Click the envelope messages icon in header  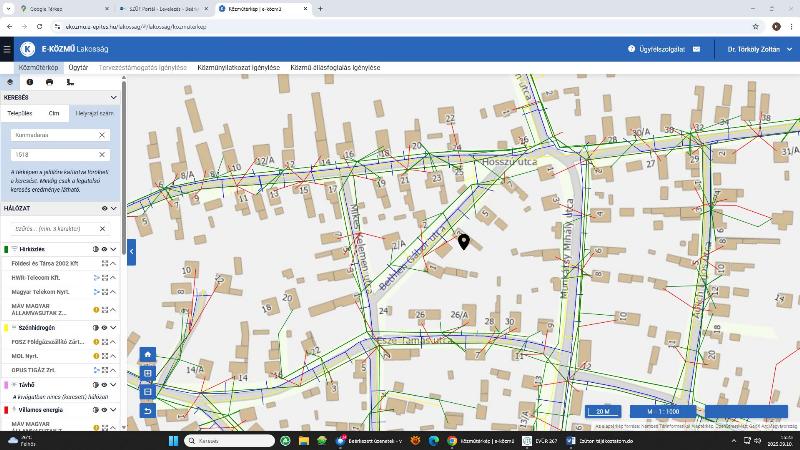coord(696,49)
